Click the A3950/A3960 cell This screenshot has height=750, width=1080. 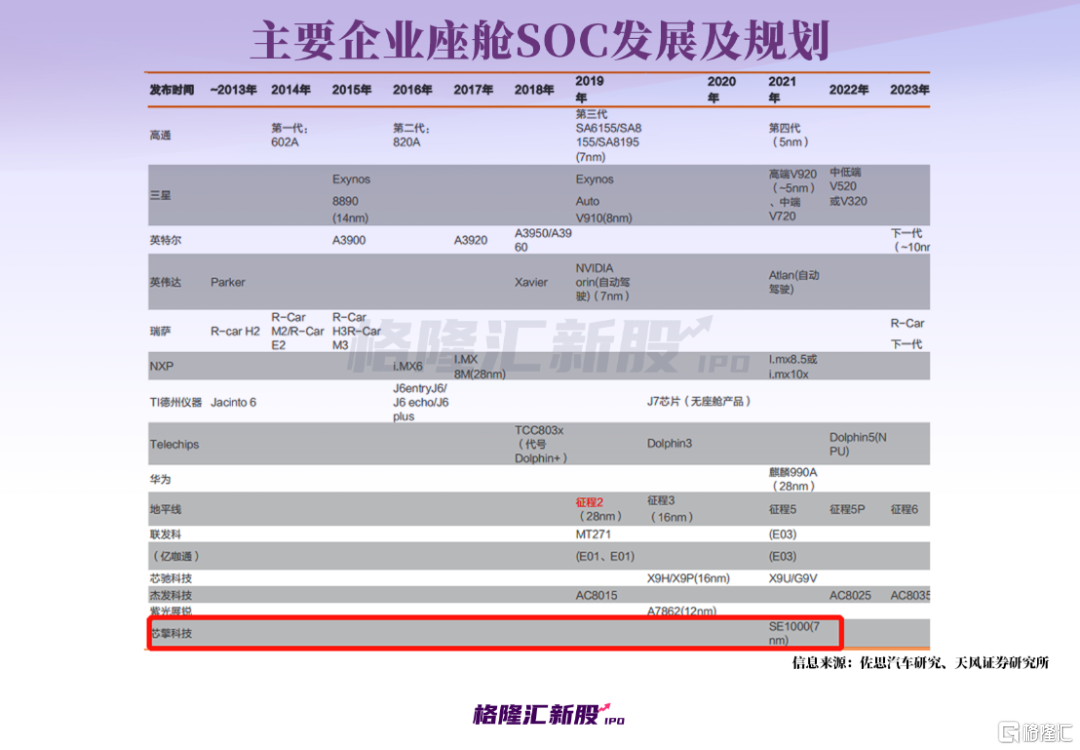(543, 240)
